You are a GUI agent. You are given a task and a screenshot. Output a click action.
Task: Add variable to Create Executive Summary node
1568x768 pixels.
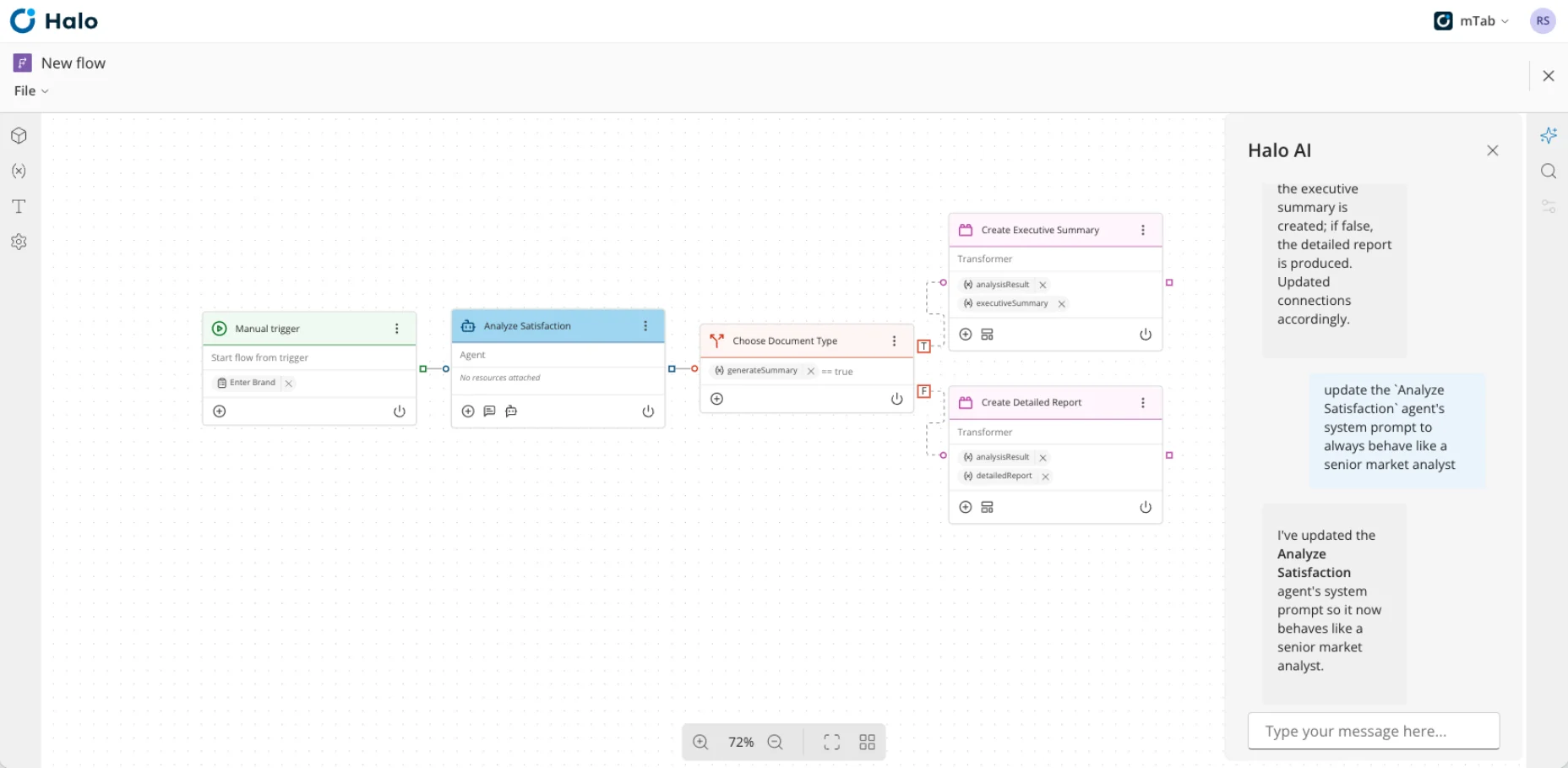tap(966, 335)
